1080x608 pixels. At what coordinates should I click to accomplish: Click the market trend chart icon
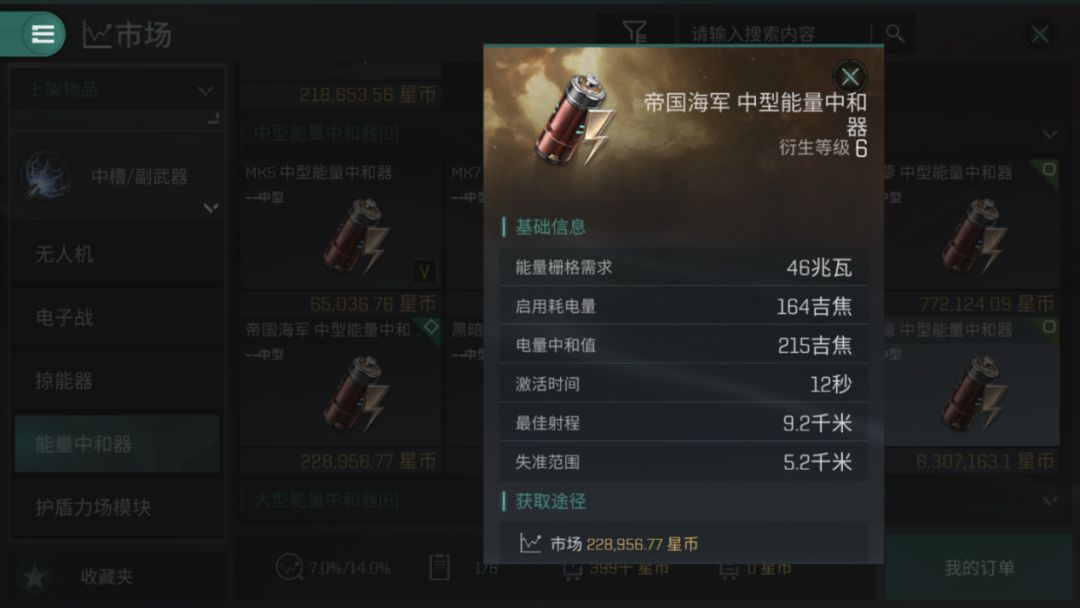tap(96, 34)
